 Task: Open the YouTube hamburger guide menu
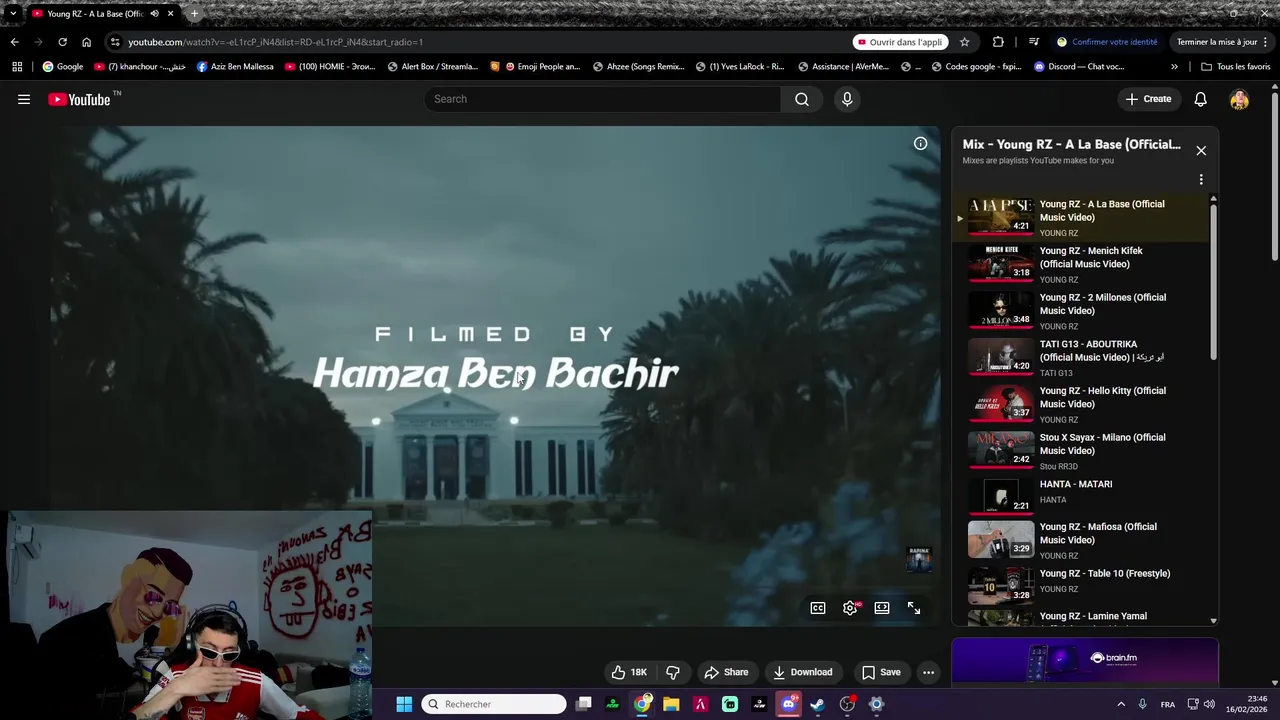(24, 99)
